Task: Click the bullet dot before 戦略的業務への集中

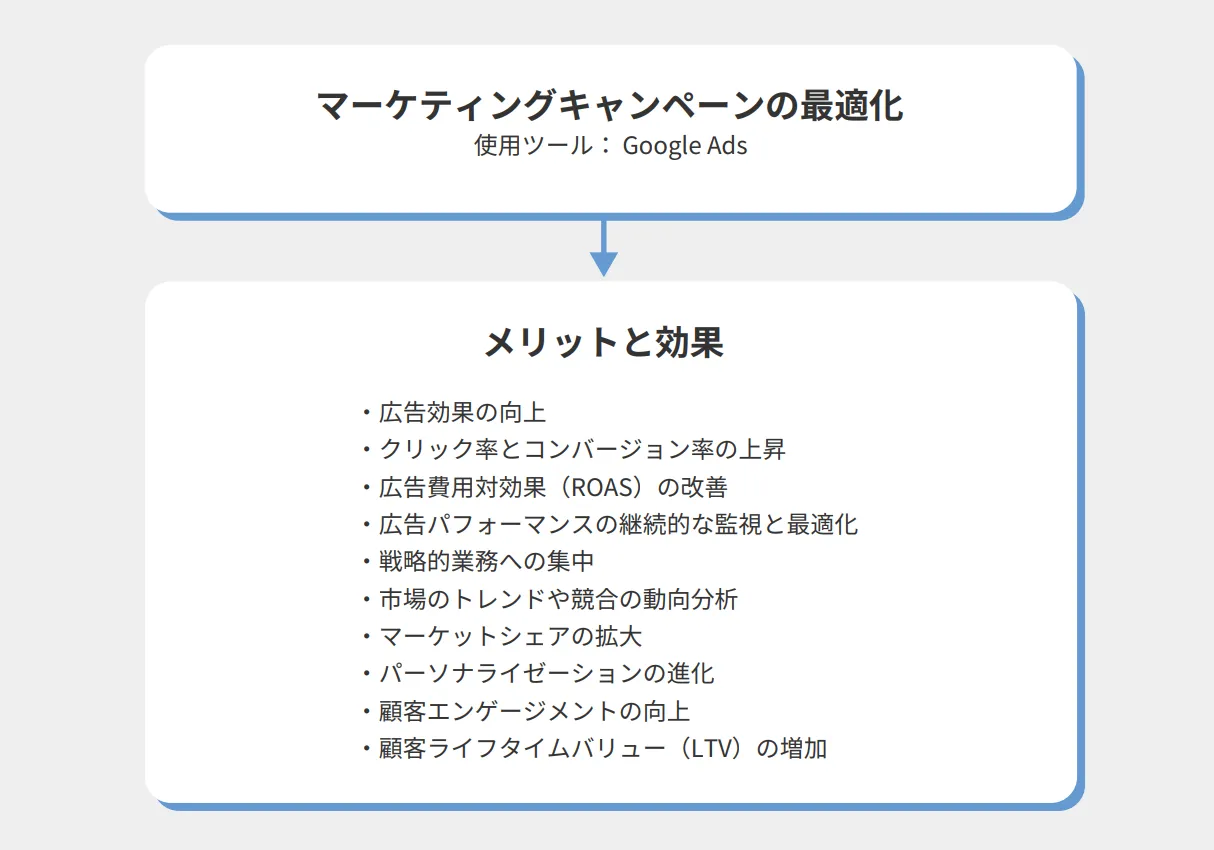Action: click(x=366, y=561)
